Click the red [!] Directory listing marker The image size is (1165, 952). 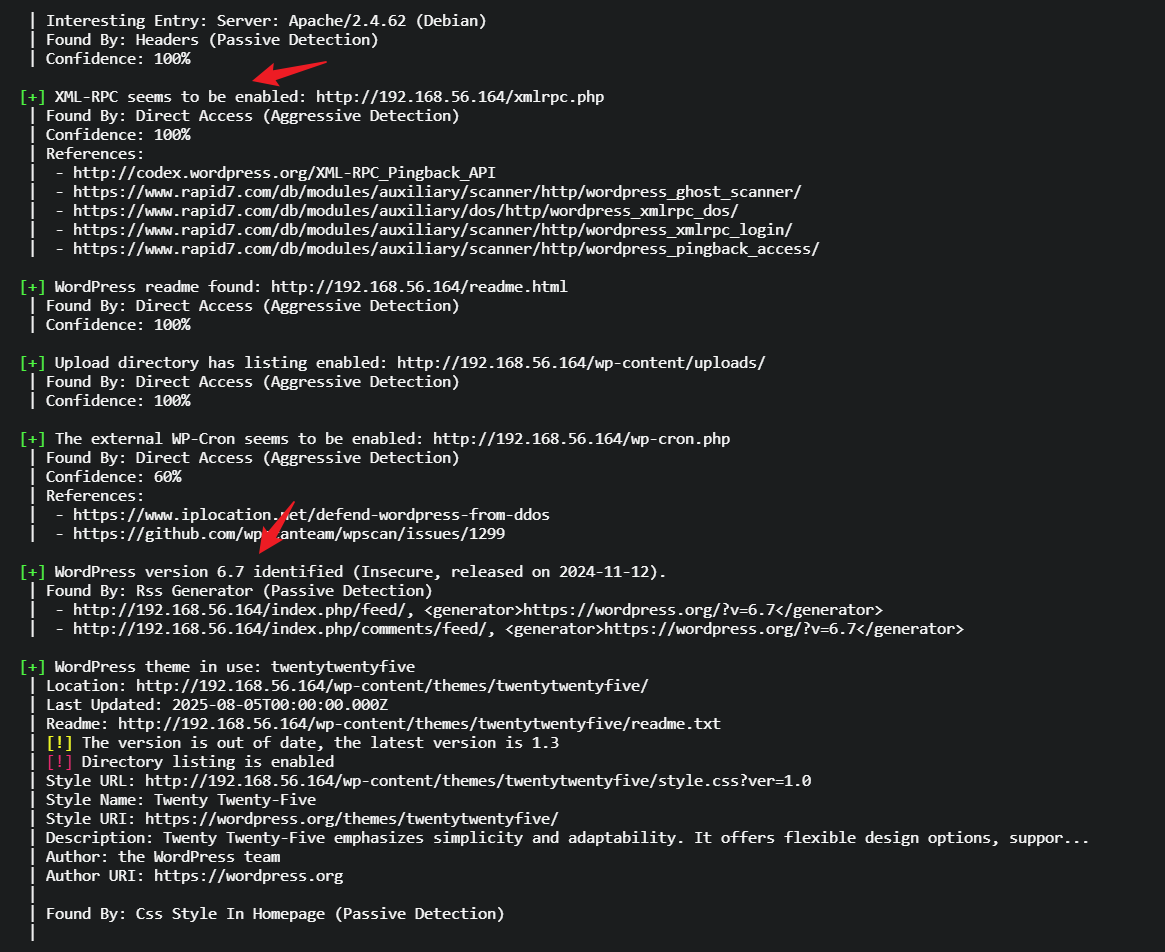pyautogui.click(x=59, y=762)
